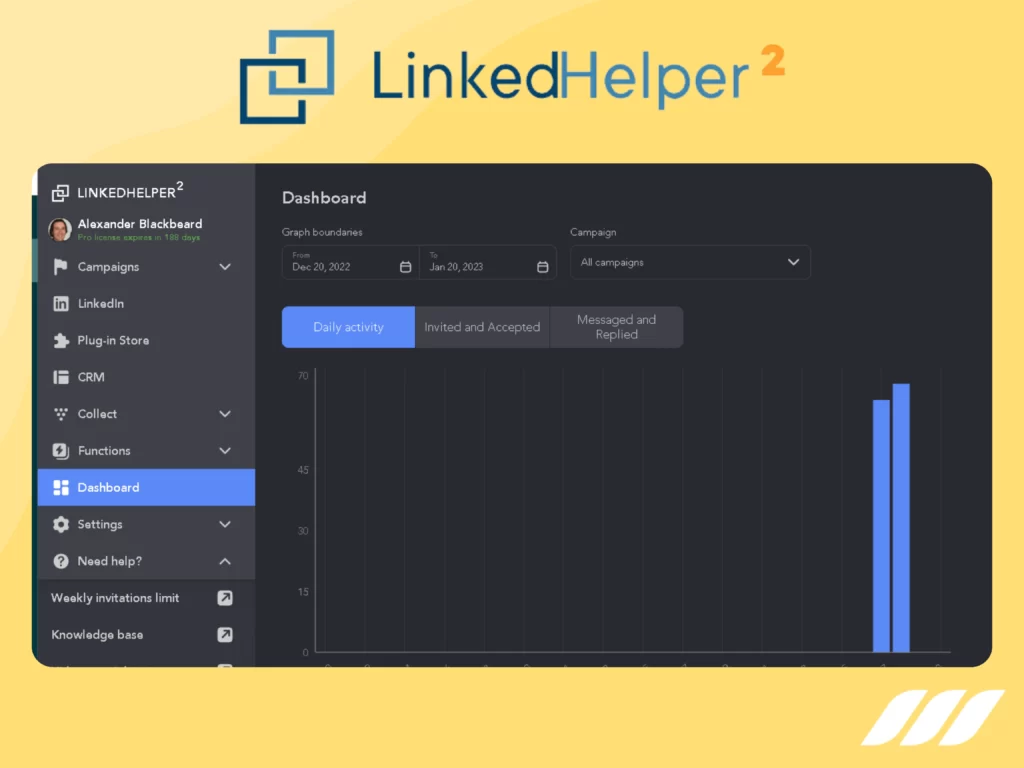Image resolution: width=1024 pixels, height=768 pixels.
Task: Click the Alexander Blackbeard account name
Action: click(140, 224)
